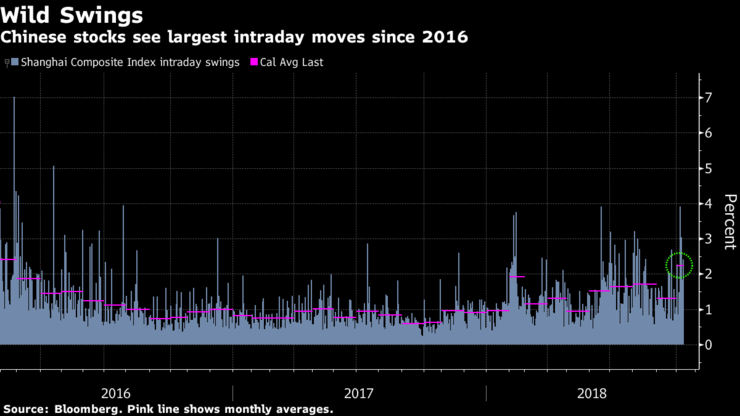
Task: Click the tallest 7 percent spike bar
Action: pos(14,221)
